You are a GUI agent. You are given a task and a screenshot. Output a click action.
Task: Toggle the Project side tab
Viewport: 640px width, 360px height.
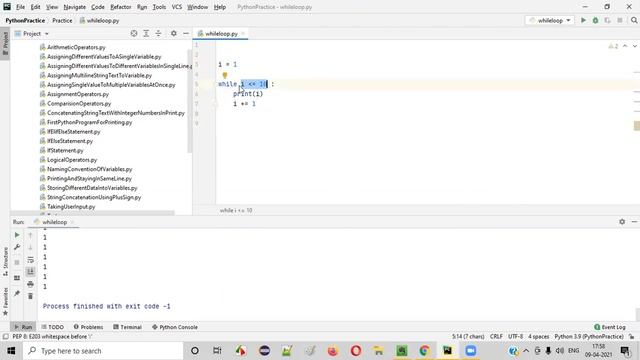[x=5, y=43]
